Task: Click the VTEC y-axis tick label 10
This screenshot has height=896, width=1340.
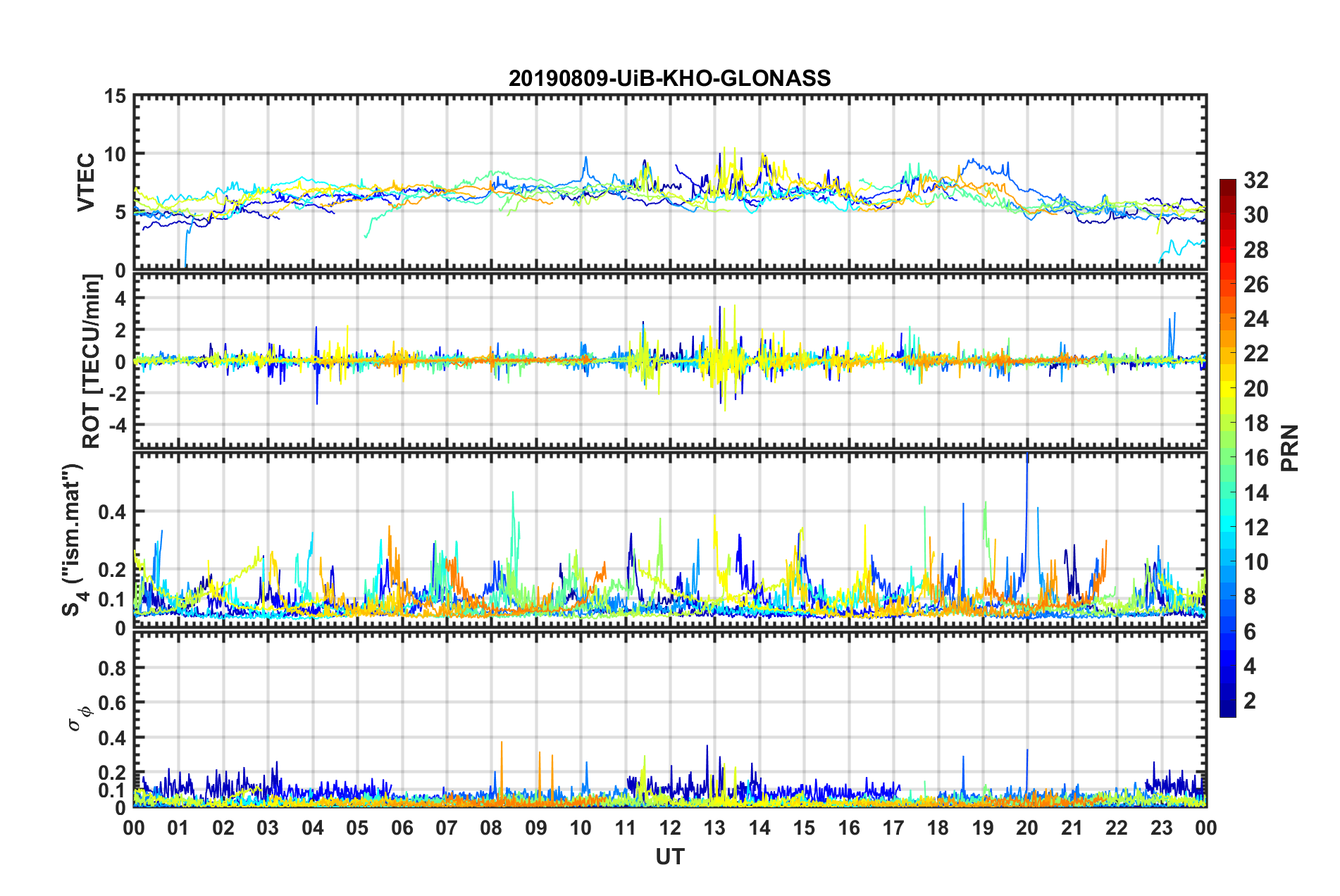Action: (x=116, y=154)
